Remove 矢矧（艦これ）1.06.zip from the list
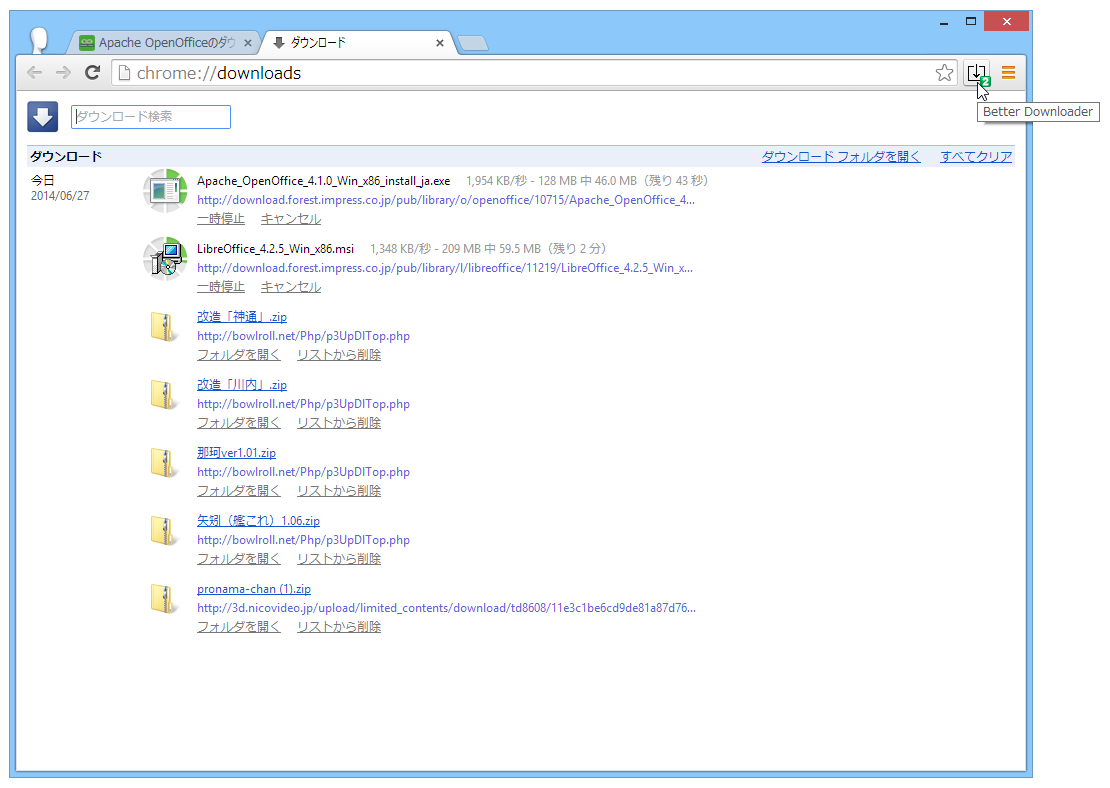This screenshot has height=788, width=1110. pyautogui.click(x=338, y=558)
